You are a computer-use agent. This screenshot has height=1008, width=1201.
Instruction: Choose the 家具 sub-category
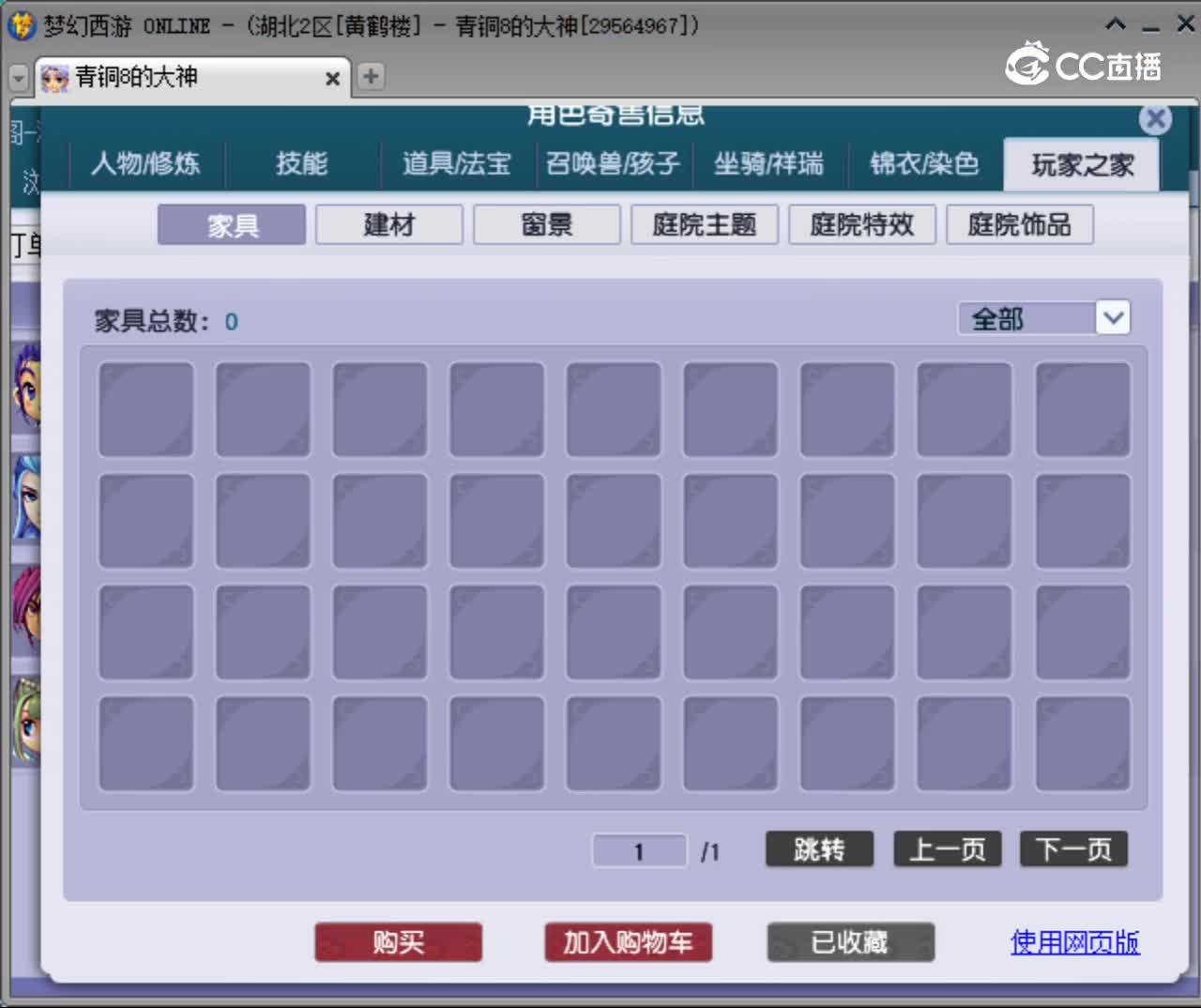coord(232,225)
